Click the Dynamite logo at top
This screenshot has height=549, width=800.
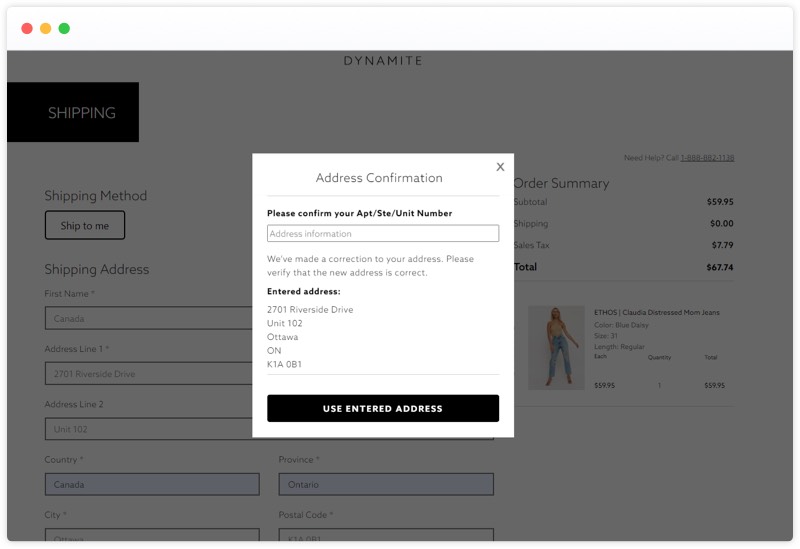383,61
